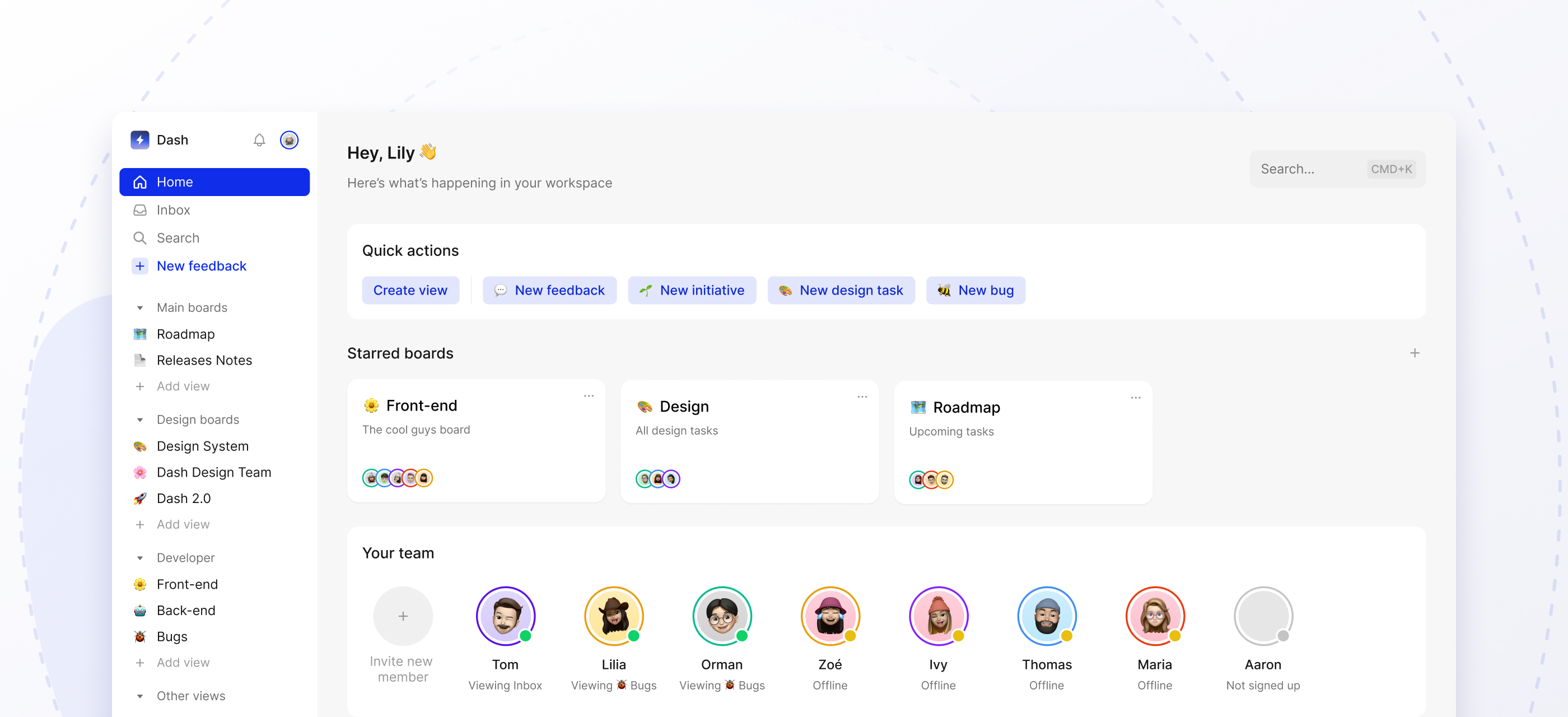This screenshot has height=717, width=1568.
Task: Click the Back-end robot icon
Action: pos(140,611)
